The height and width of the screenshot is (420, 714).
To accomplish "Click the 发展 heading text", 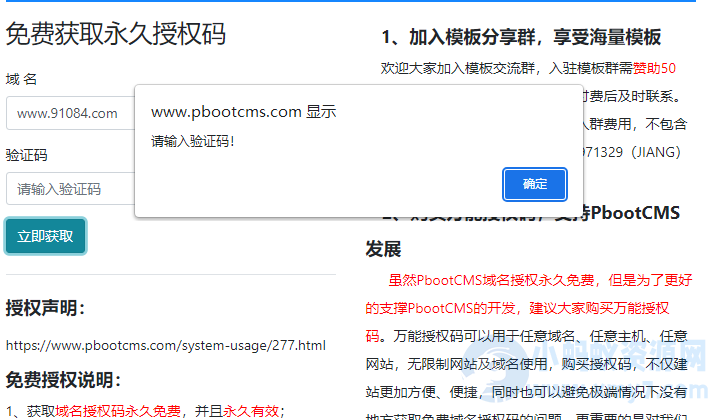I will [383, 248].
